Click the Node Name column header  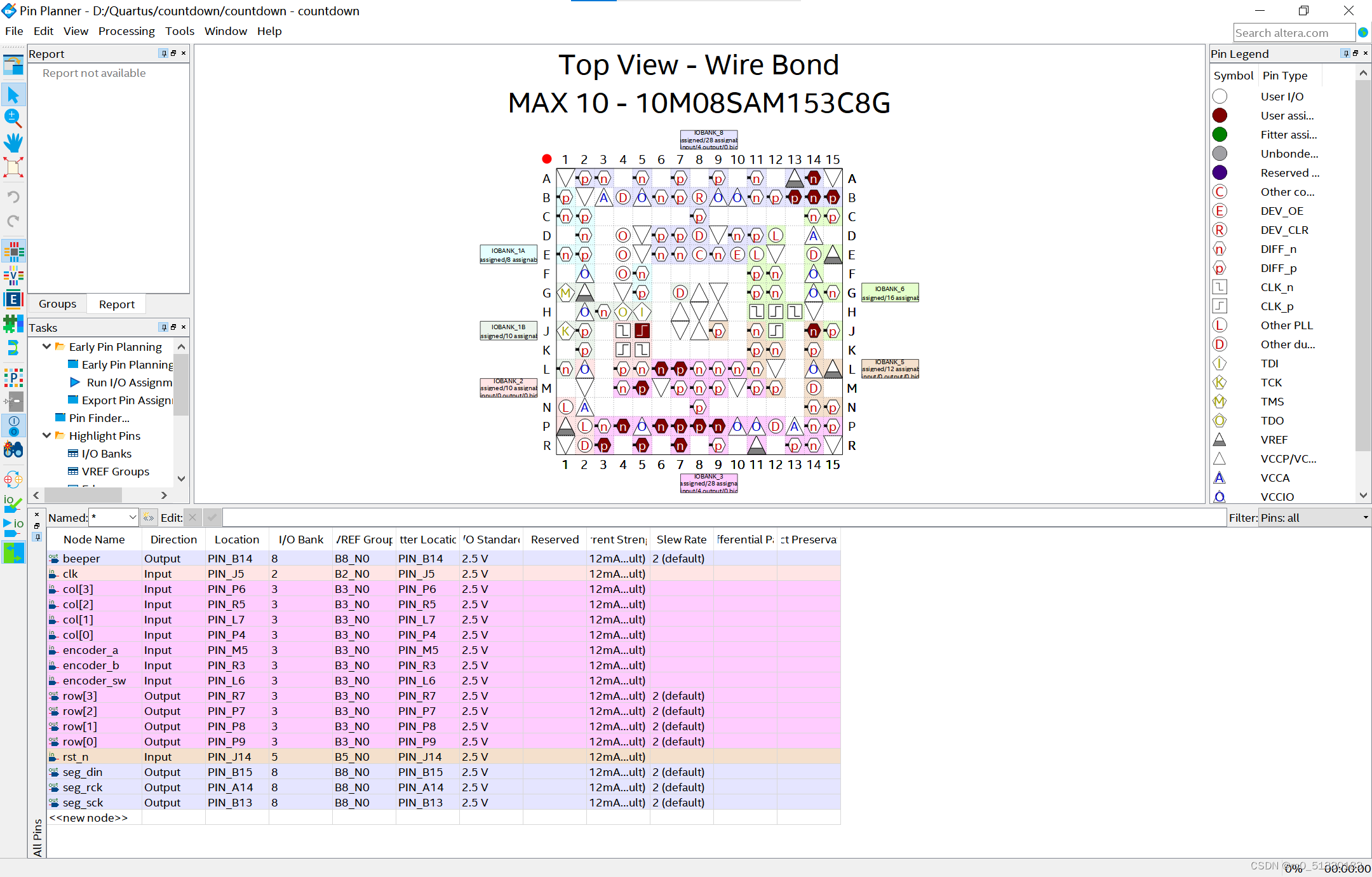coord(94,540)
